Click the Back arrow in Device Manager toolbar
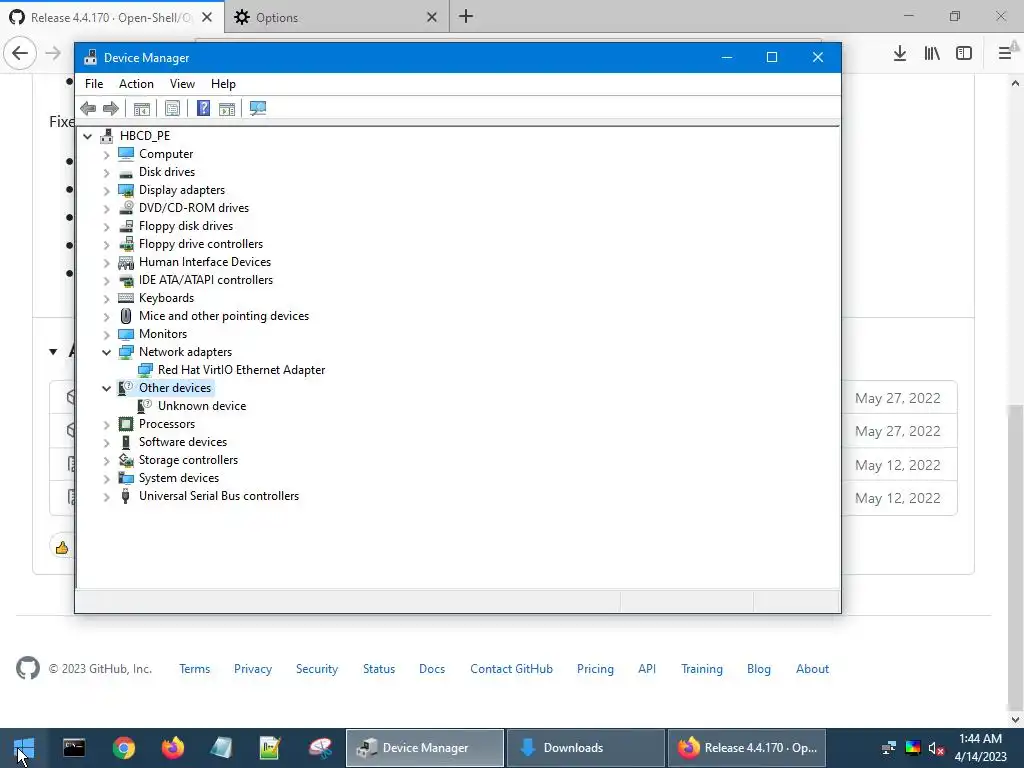The width and height of the screenshot is (1024, 768). click(x=88, y=108)
